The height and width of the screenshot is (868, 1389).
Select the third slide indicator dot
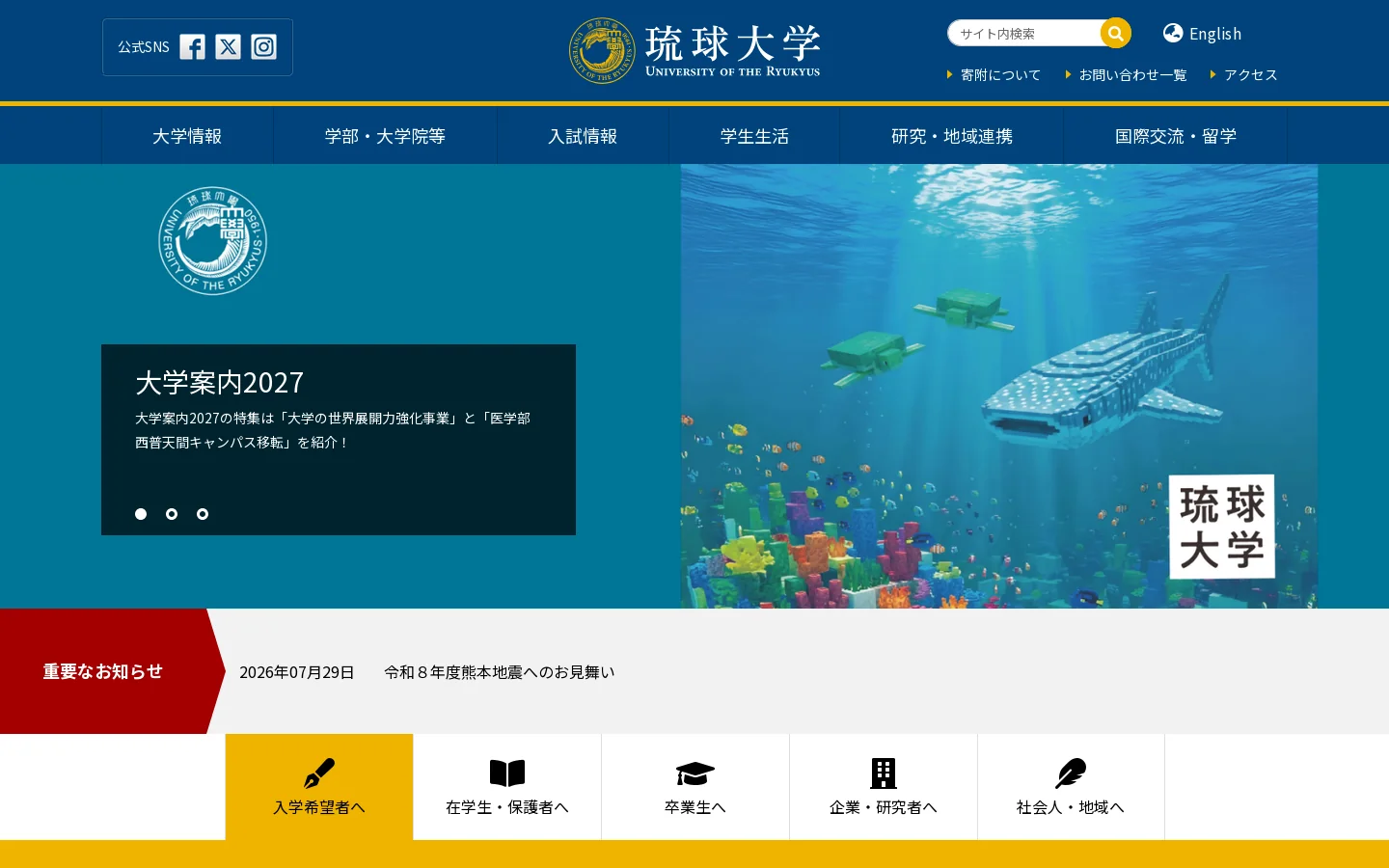tap(203, 514)
